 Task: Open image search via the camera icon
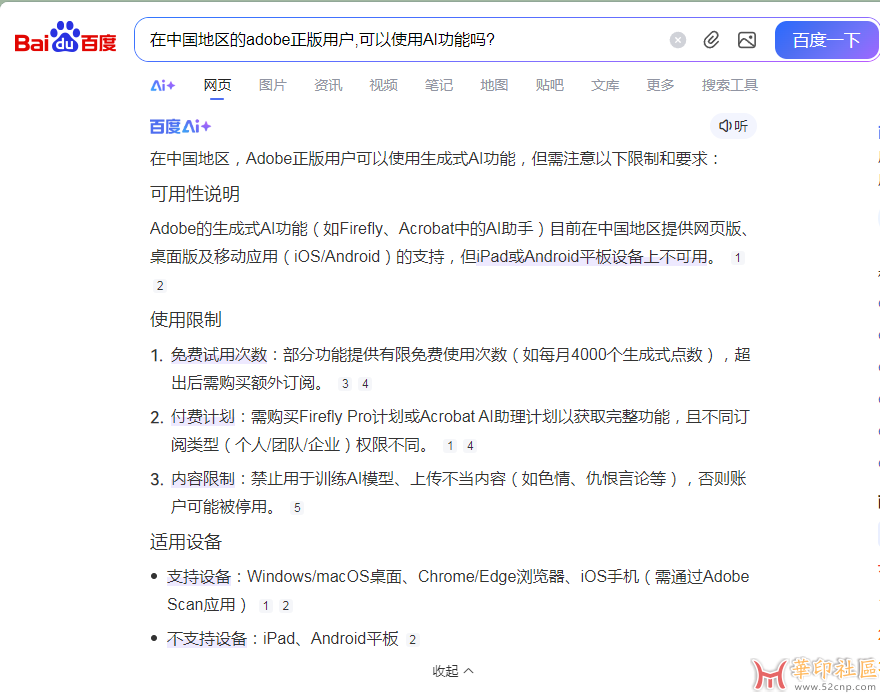click(x=746, y=39)
